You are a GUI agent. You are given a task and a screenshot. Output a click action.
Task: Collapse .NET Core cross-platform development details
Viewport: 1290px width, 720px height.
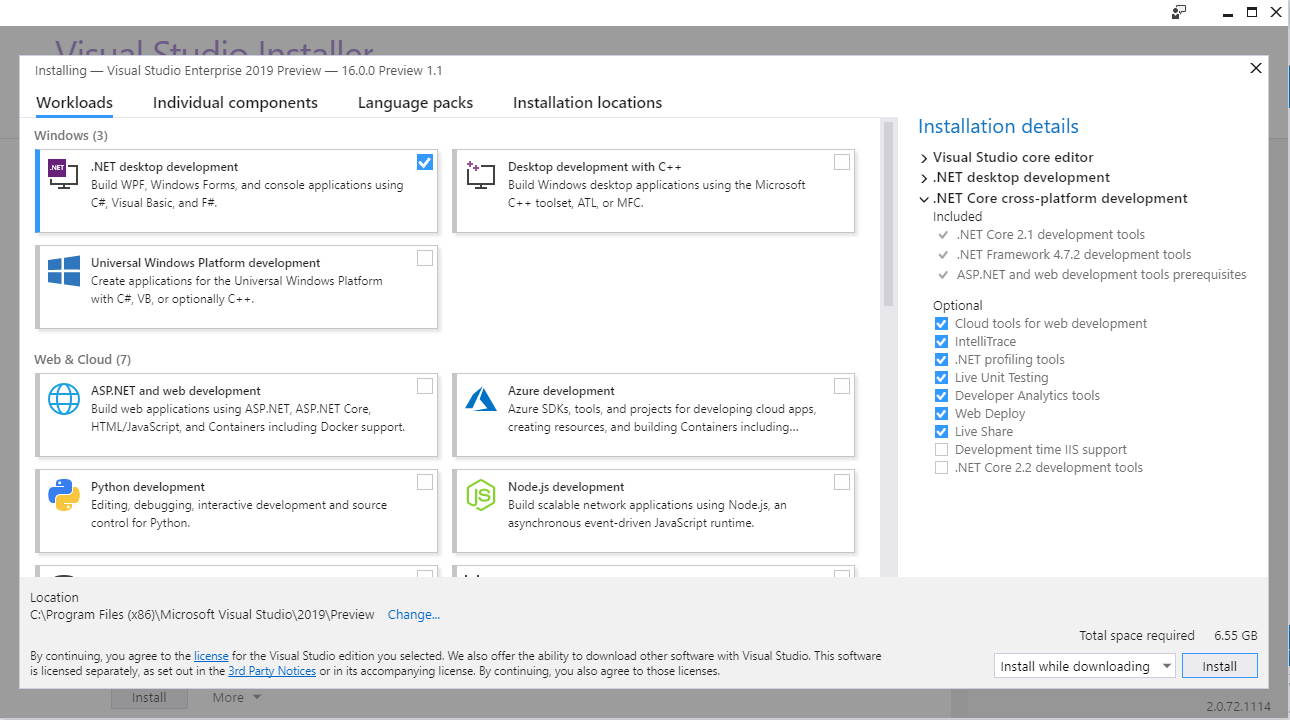point(924,199)
